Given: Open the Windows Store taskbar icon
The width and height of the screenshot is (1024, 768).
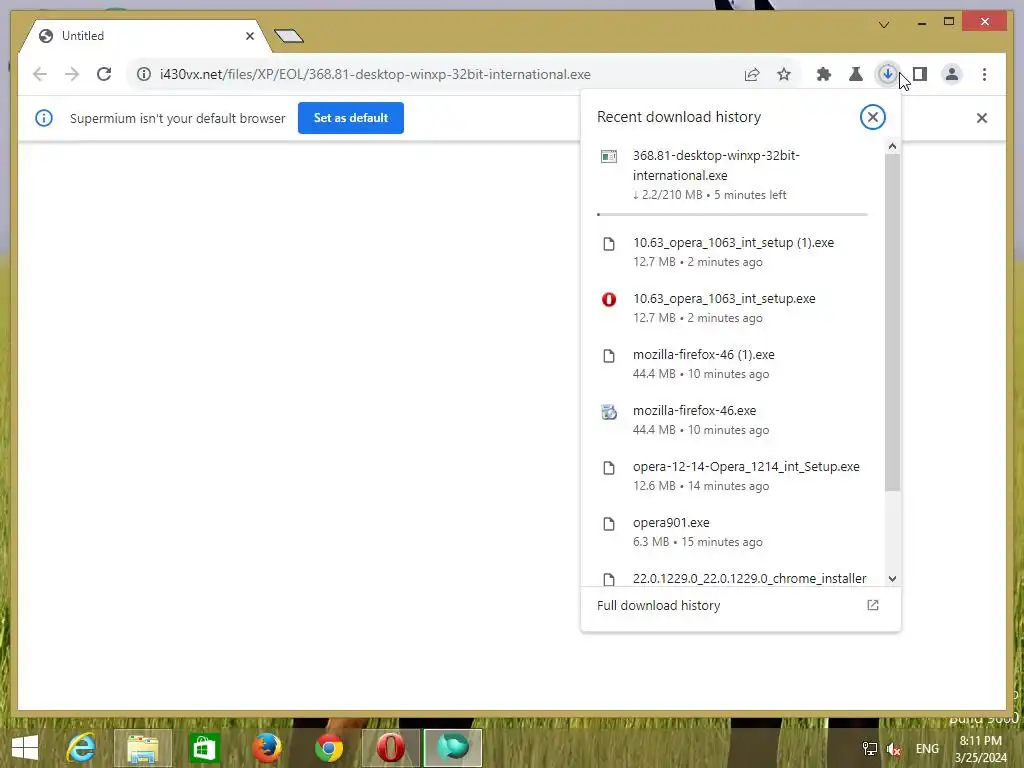Looking at the screenshot, I should coord(204,748).
